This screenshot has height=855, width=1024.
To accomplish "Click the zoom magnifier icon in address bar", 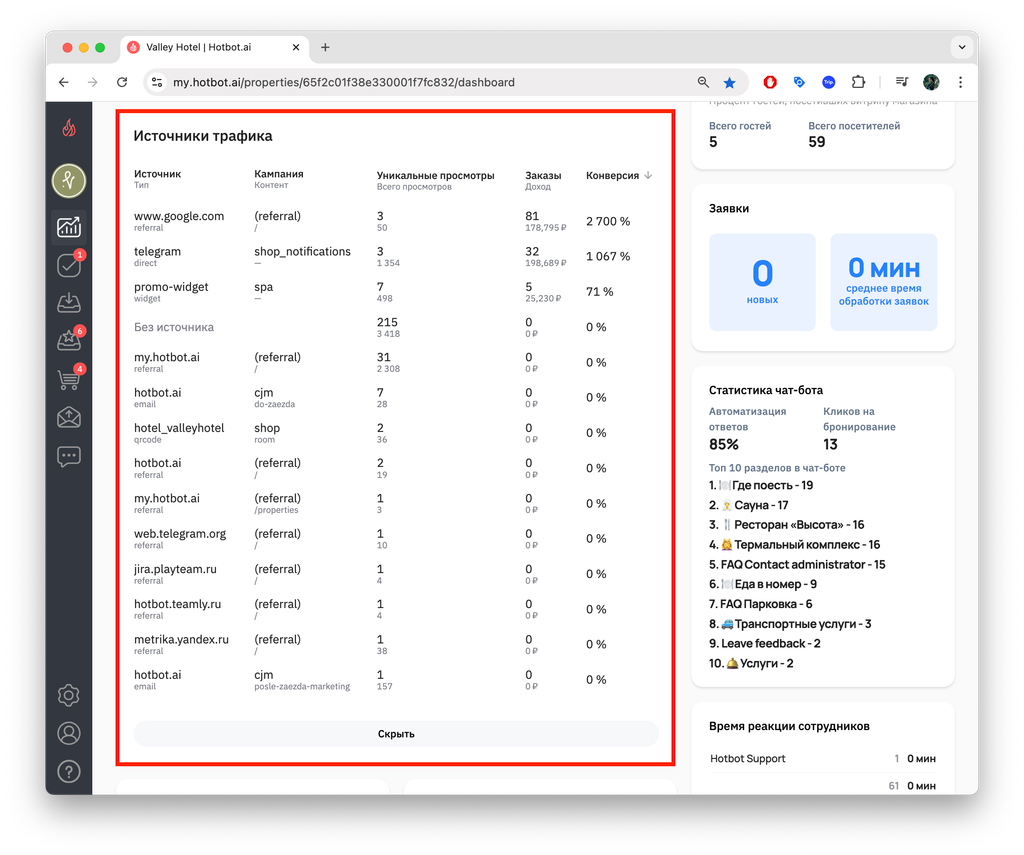I will (x=703, y=82).
